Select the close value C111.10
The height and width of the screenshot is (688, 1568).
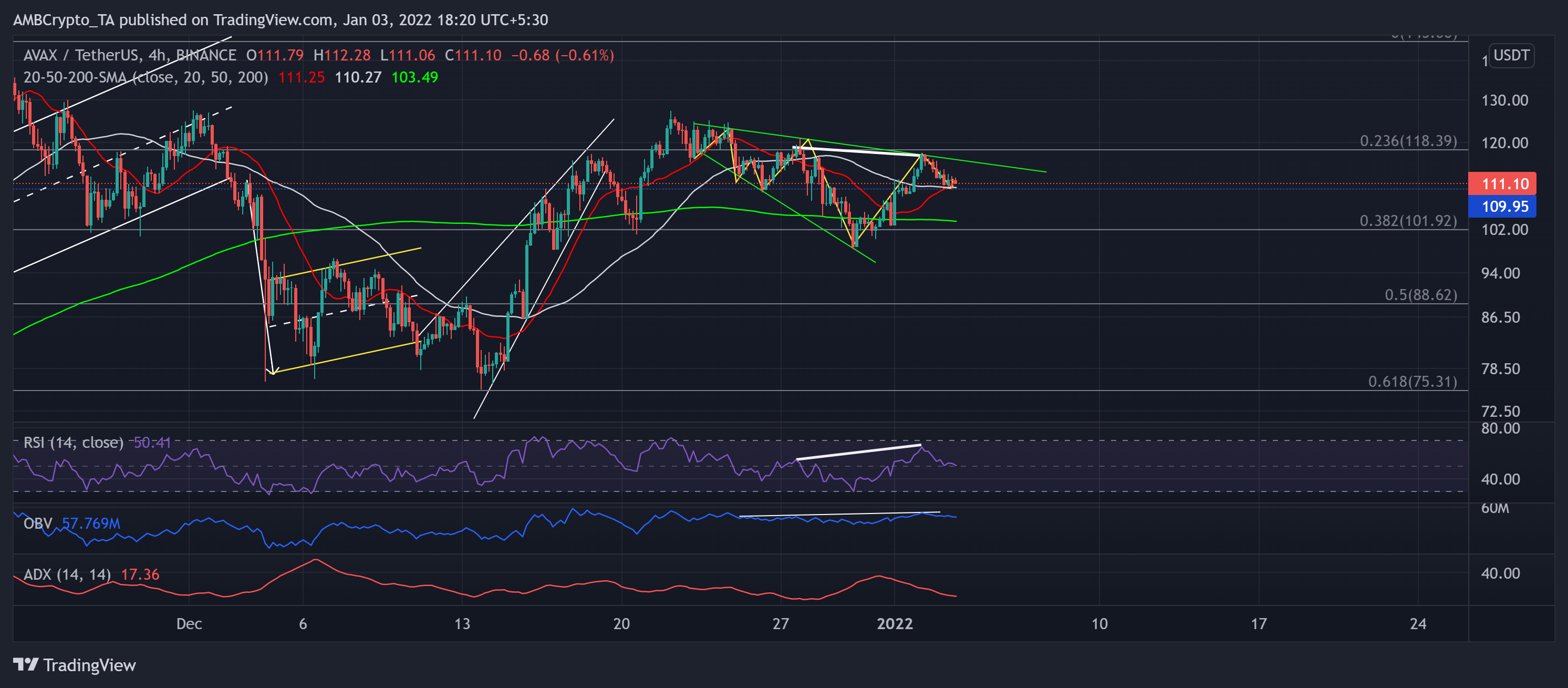pyautogui.click(x=473, y=55)
